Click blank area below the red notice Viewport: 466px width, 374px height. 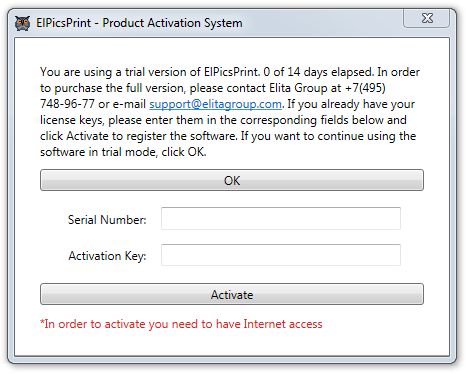point(232,343)
